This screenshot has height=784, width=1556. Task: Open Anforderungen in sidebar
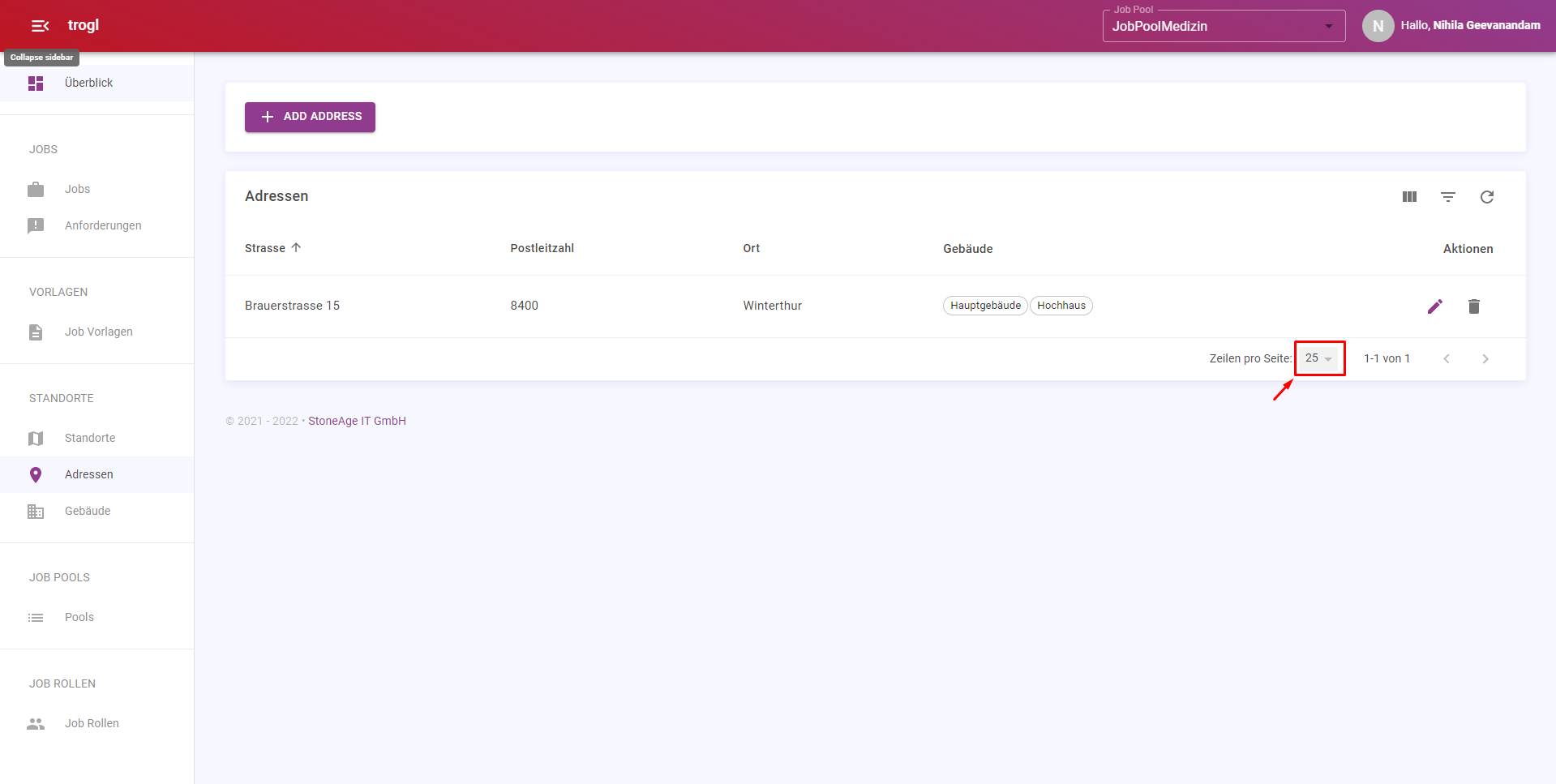pos(96,225)
